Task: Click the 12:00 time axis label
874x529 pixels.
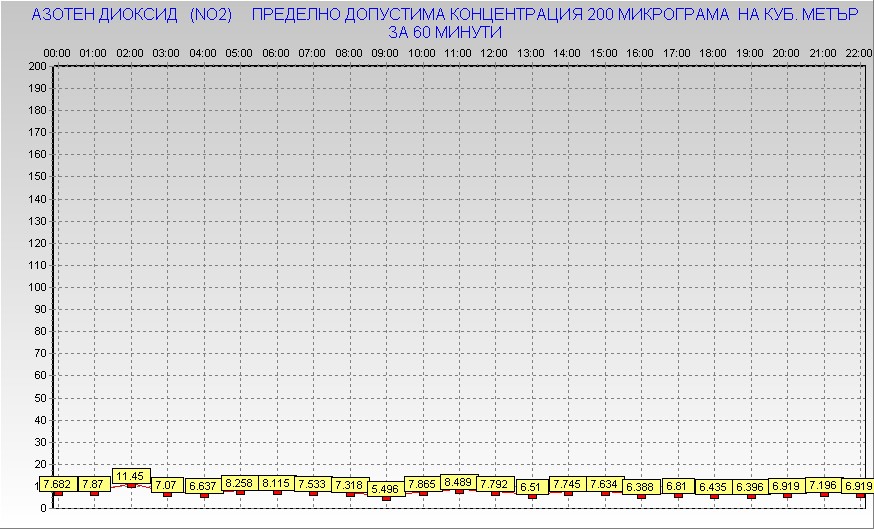Action: click(x=494, y=52)
